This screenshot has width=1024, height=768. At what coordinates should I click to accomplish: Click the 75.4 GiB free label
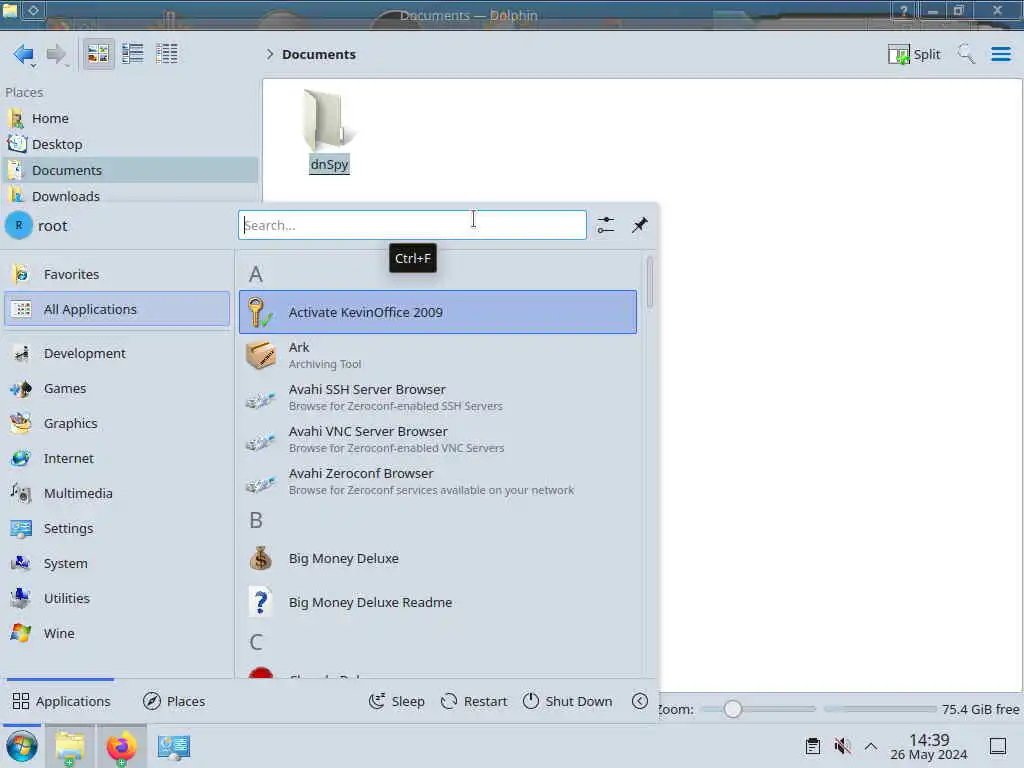click(980, 709)
